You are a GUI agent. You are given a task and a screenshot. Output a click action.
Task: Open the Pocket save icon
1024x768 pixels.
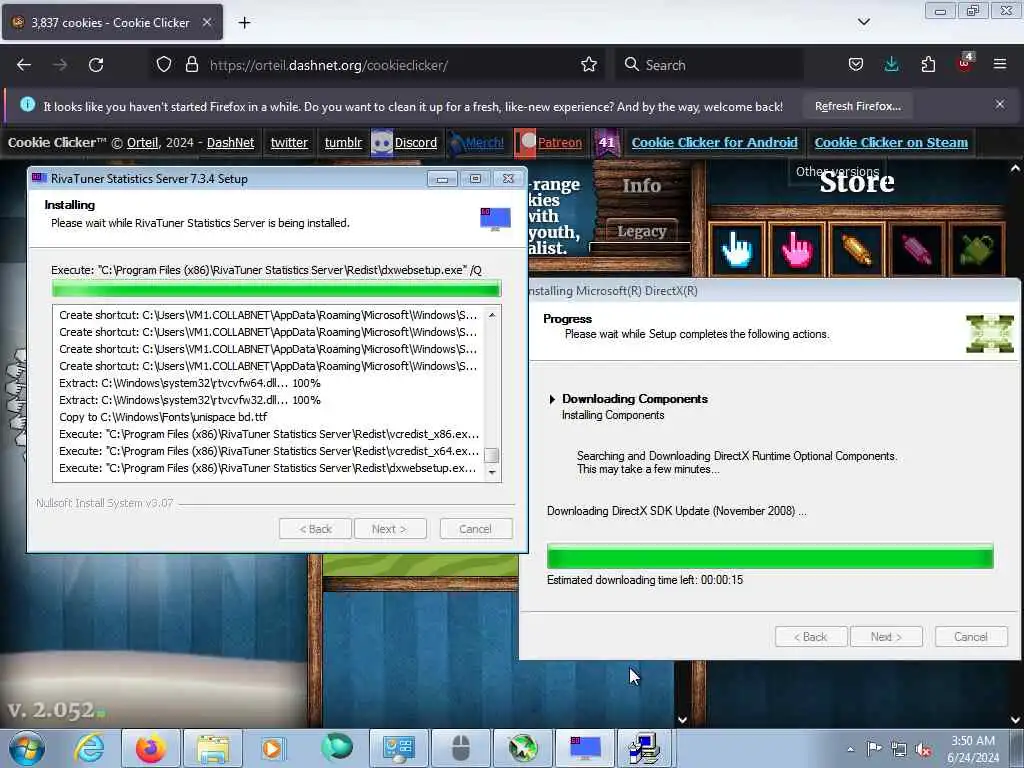click(x=856, y=65)
